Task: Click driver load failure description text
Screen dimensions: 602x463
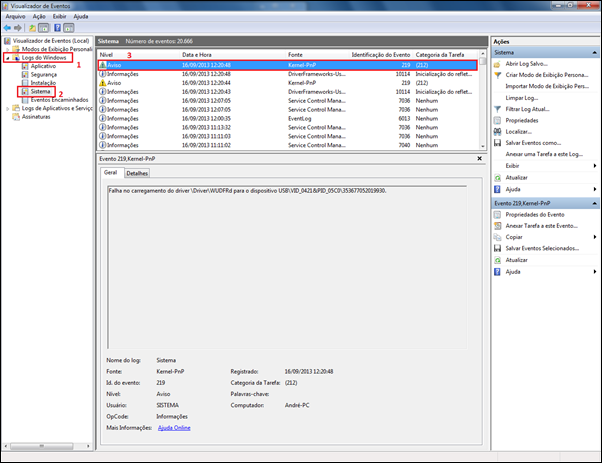Action: point(247,190)
